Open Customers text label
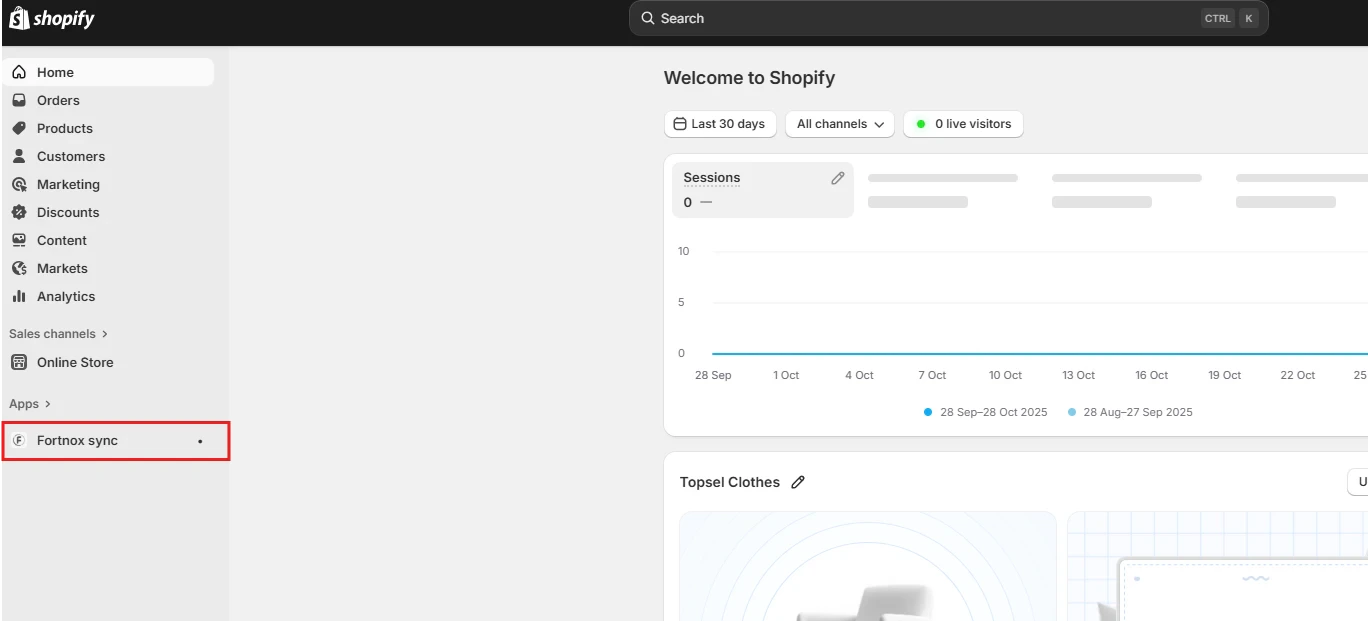 tap(71, 156)
